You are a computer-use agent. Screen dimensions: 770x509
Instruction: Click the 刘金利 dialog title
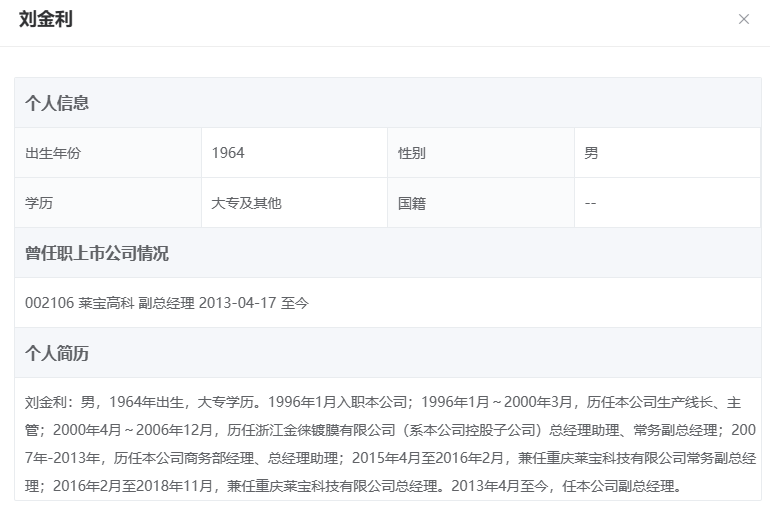point(46,19)
